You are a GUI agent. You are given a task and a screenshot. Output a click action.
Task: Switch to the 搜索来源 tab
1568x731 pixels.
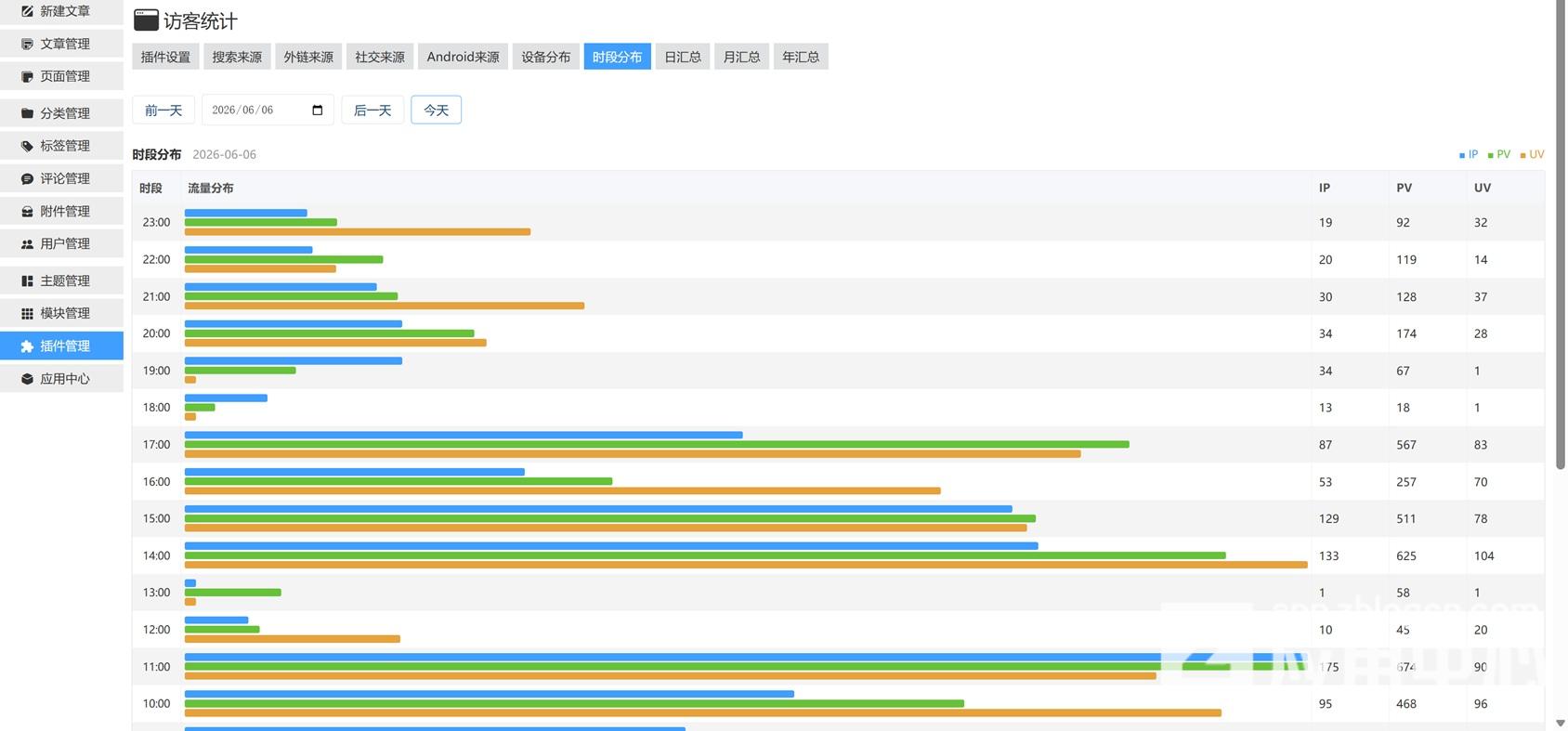click(x=237, y=57)
